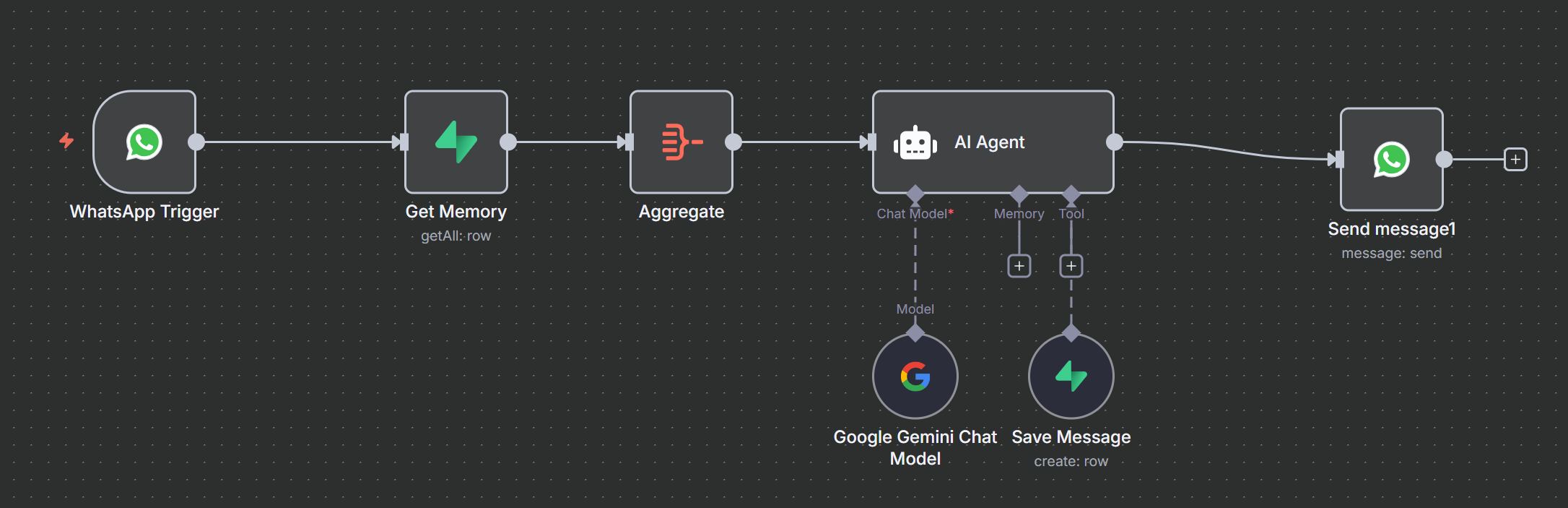Screen dimensions: 1568x508
Task: Open the Google Gemini Chat Model node
Action: tap(915, 376)
